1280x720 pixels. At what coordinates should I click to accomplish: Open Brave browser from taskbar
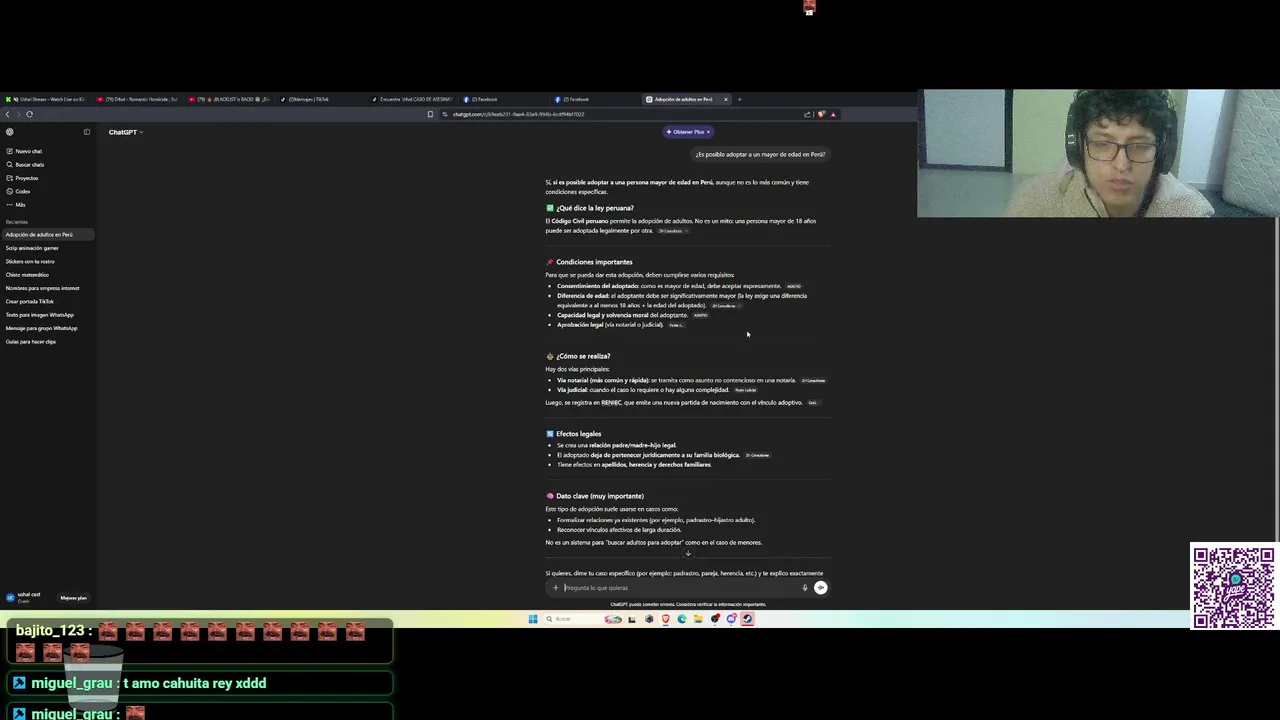coord(665,619)
